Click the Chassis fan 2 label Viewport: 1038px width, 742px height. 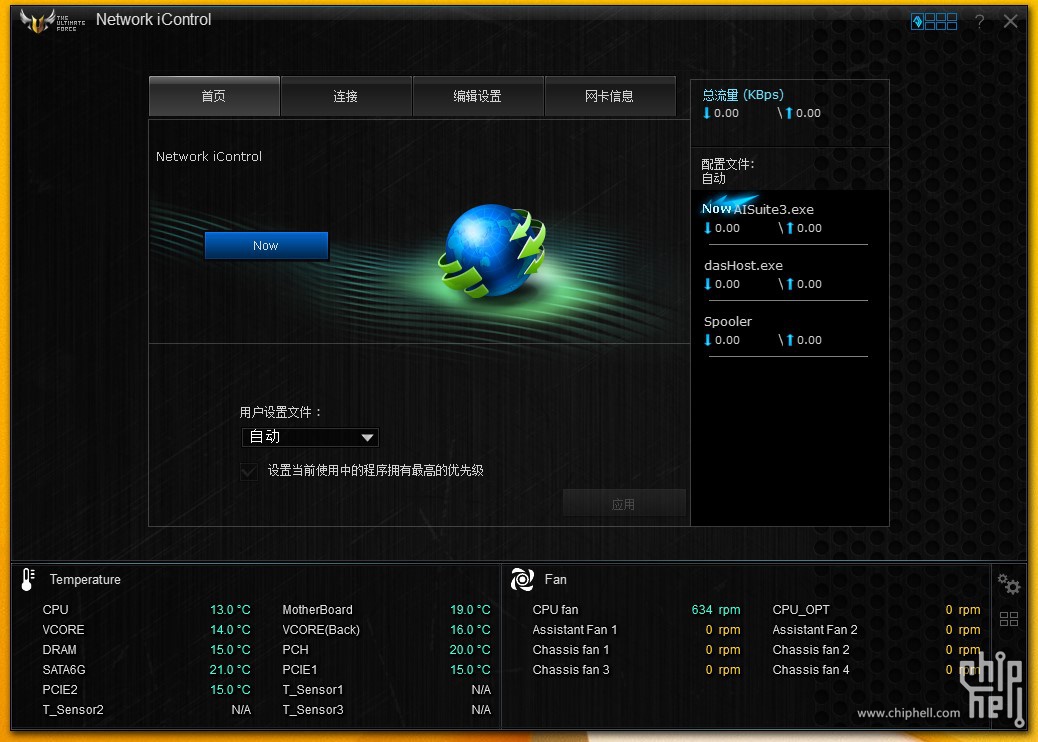tap(811, 650)
